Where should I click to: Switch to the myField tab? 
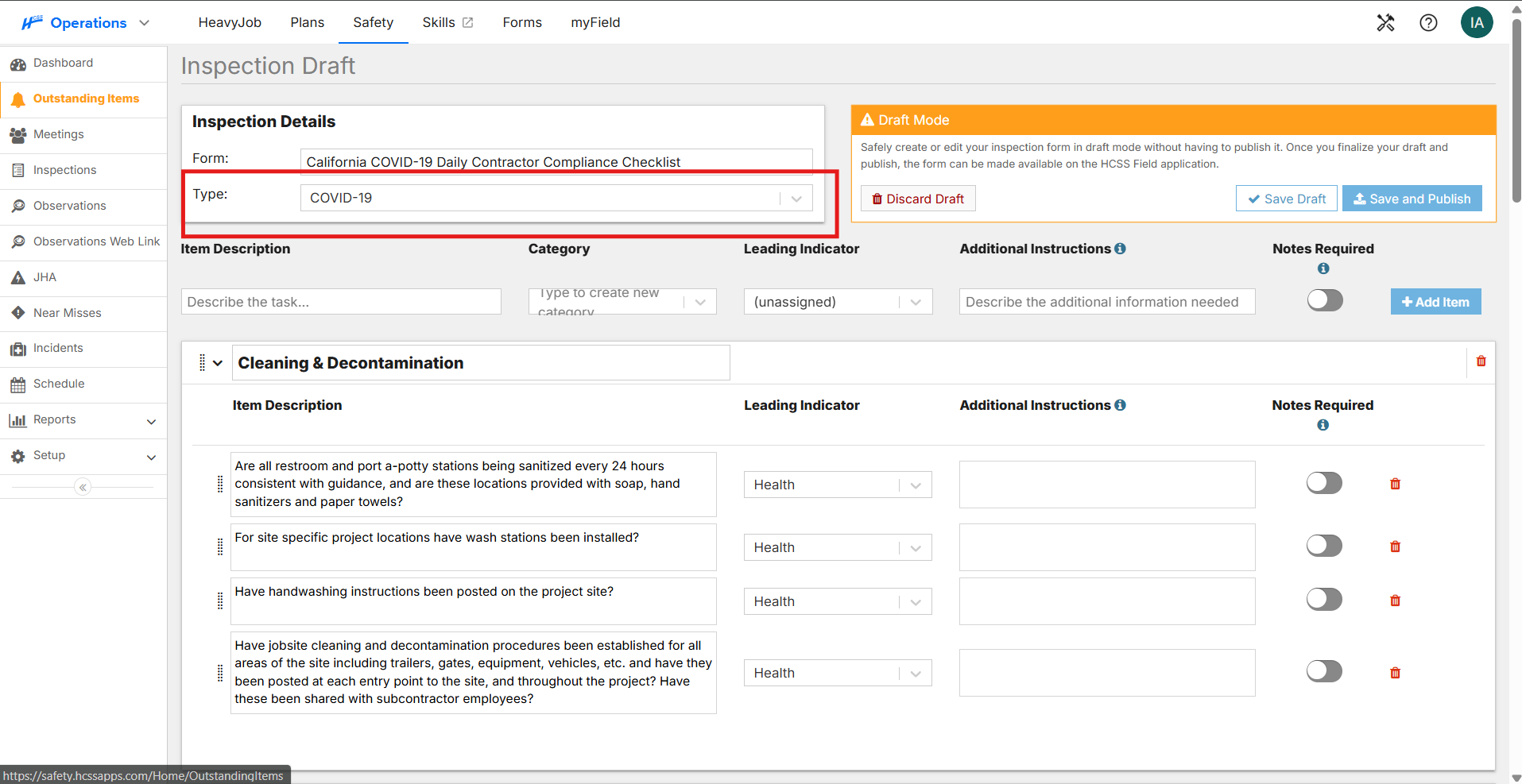pyautogui.click(x=595, y=23)
